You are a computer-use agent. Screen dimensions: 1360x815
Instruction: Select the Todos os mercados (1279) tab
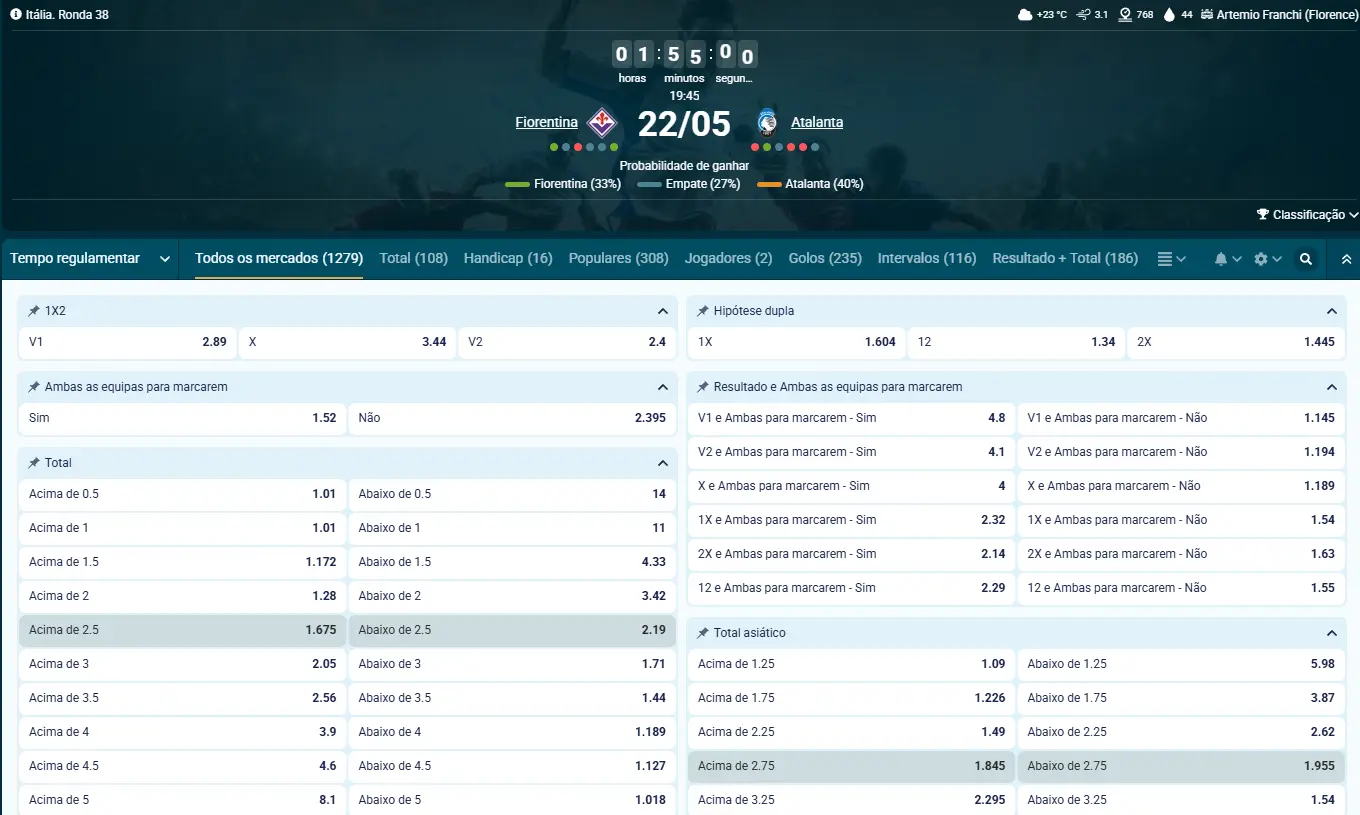[279, 258]
